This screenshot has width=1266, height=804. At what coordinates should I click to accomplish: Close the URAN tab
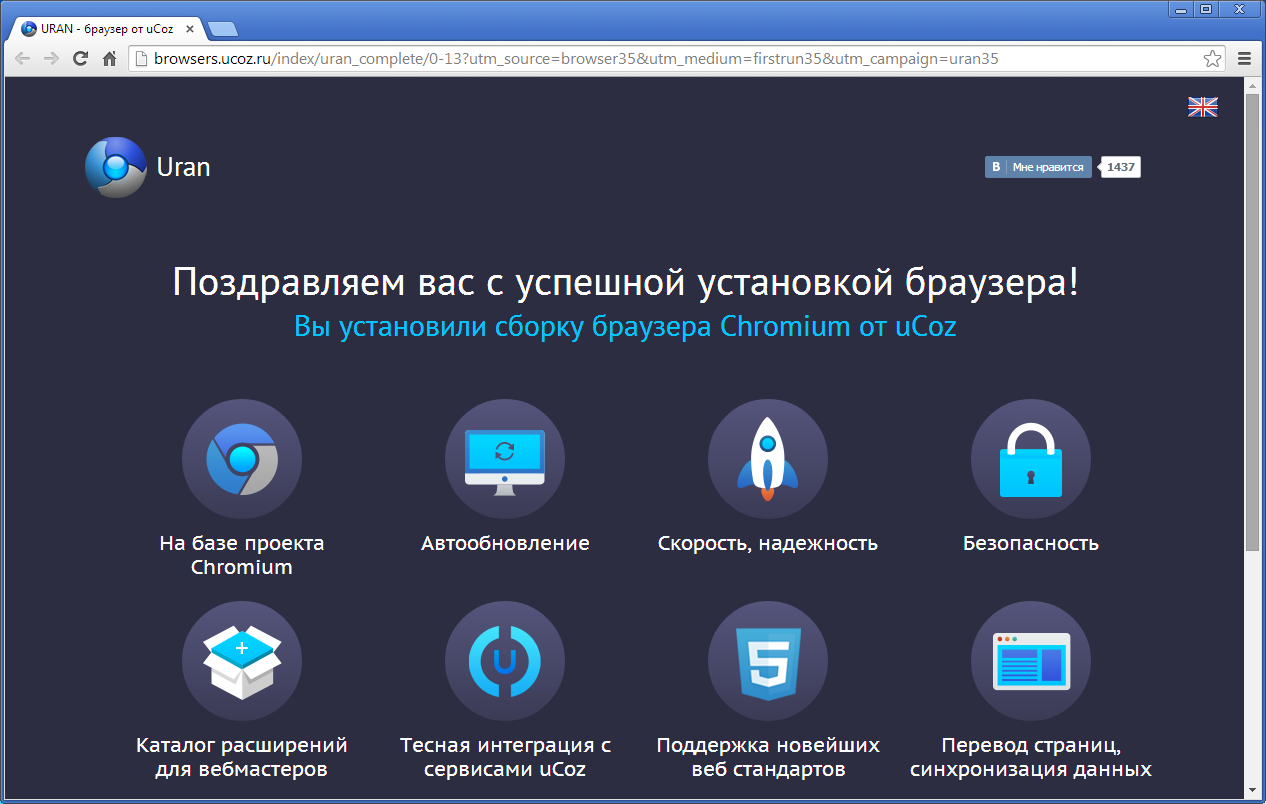click(189, 29)
